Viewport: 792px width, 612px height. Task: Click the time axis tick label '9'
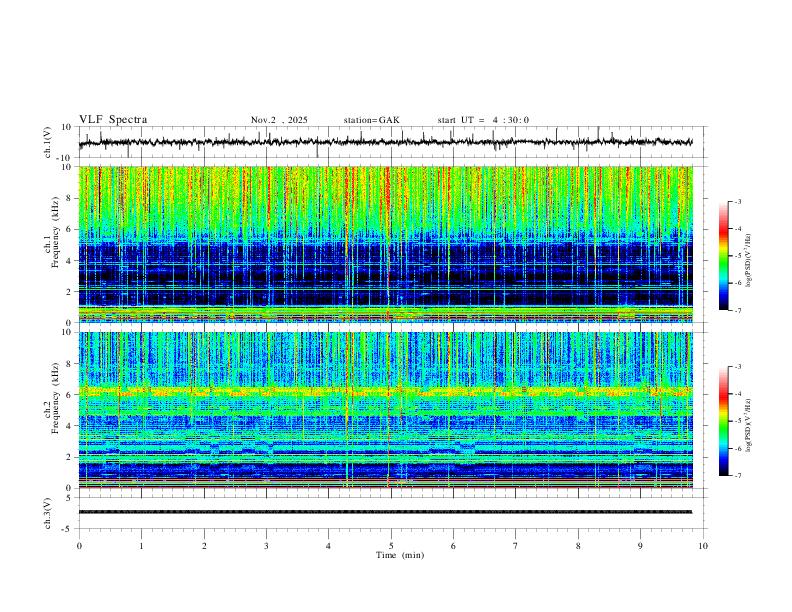pyautogui.click(x=640, y=546)
